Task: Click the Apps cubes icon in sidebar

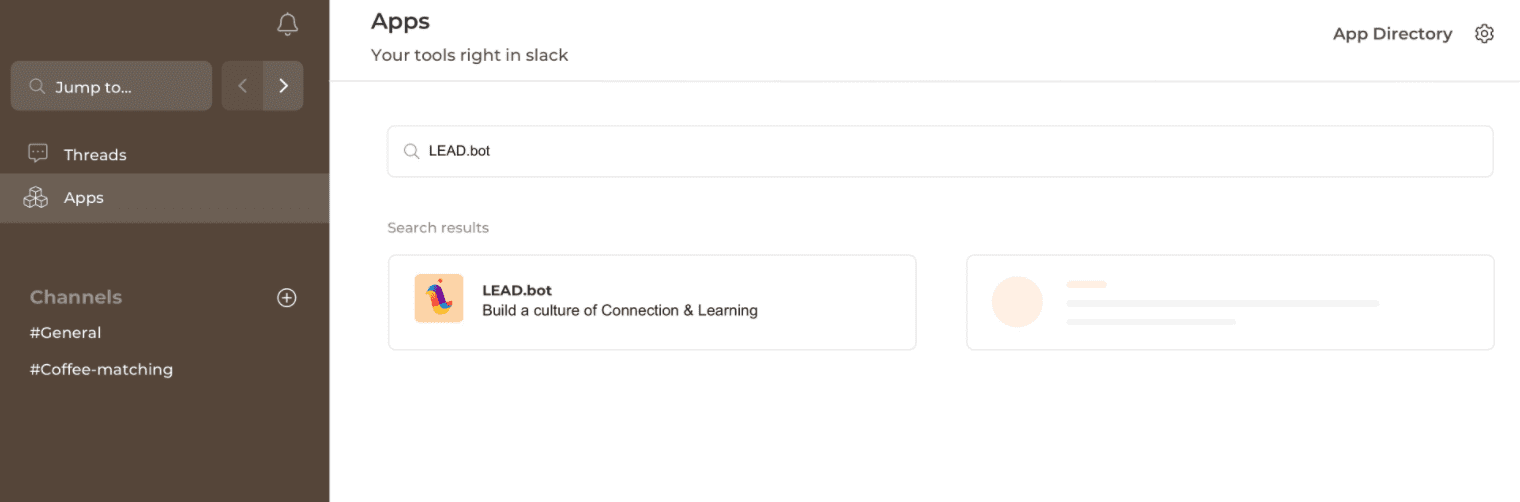Action: [x=37, y=198]
